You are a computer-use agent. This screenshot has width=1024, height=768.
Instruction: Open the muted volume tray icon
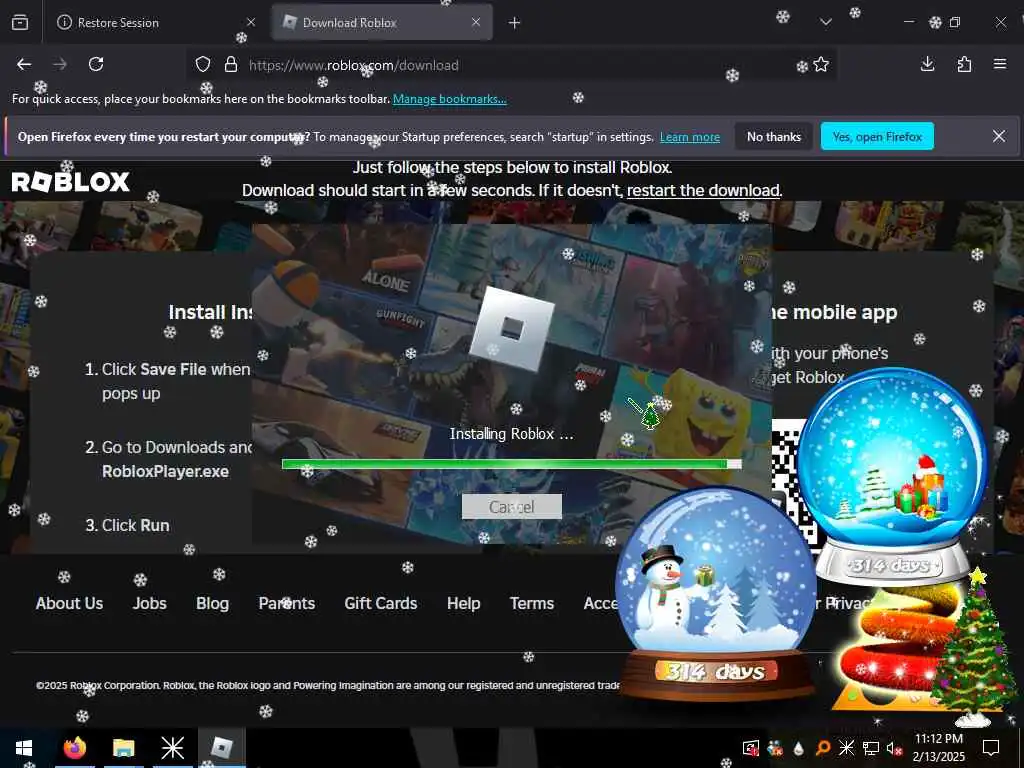pyautogui.click(x=893, y=748)
